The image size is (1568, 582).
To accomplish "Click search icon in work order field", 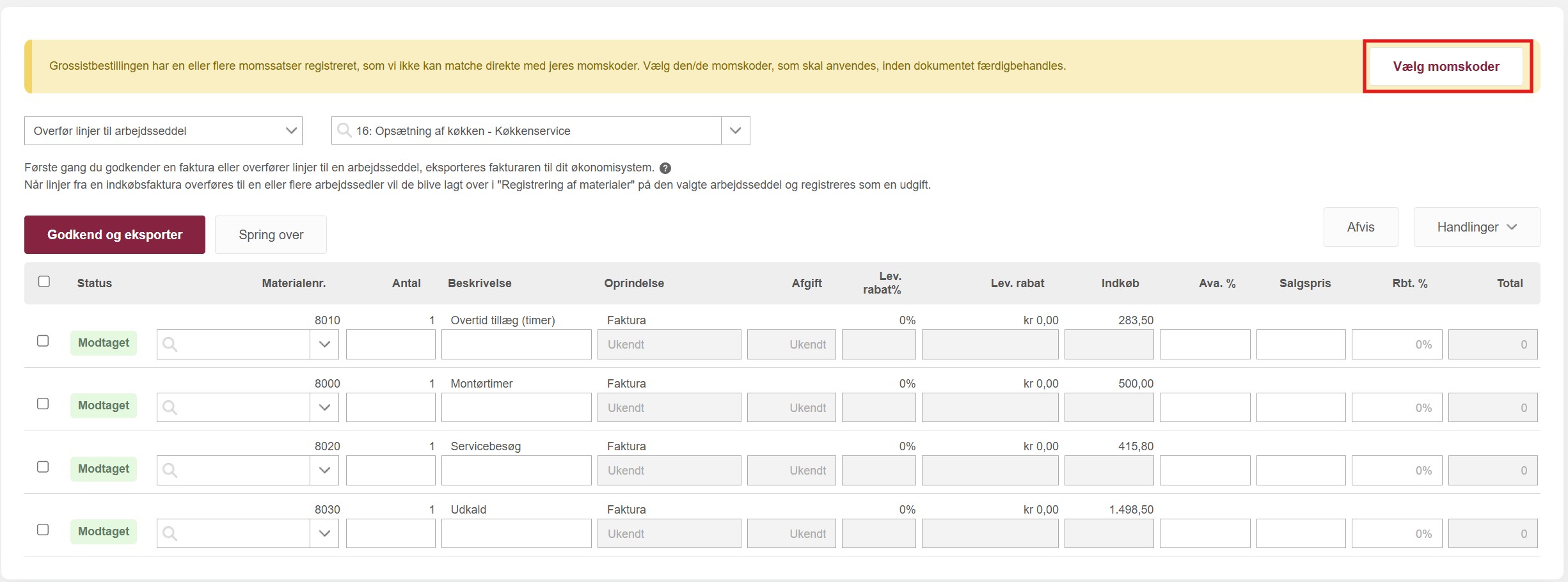I will [344, 130].
